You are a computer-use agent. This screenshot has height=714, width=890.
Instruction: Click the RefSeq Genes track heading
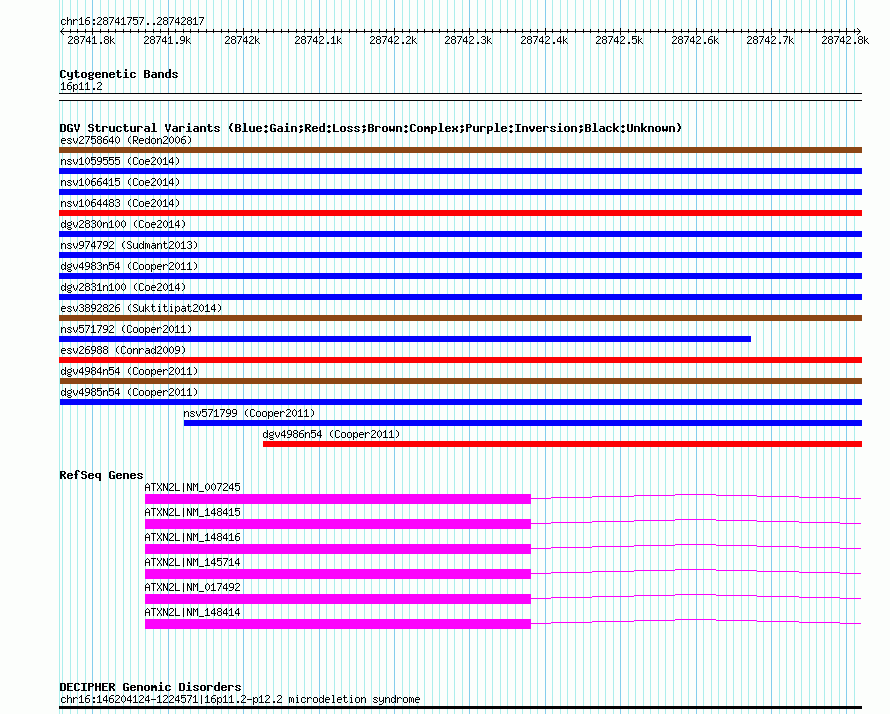tap(101, 475)
